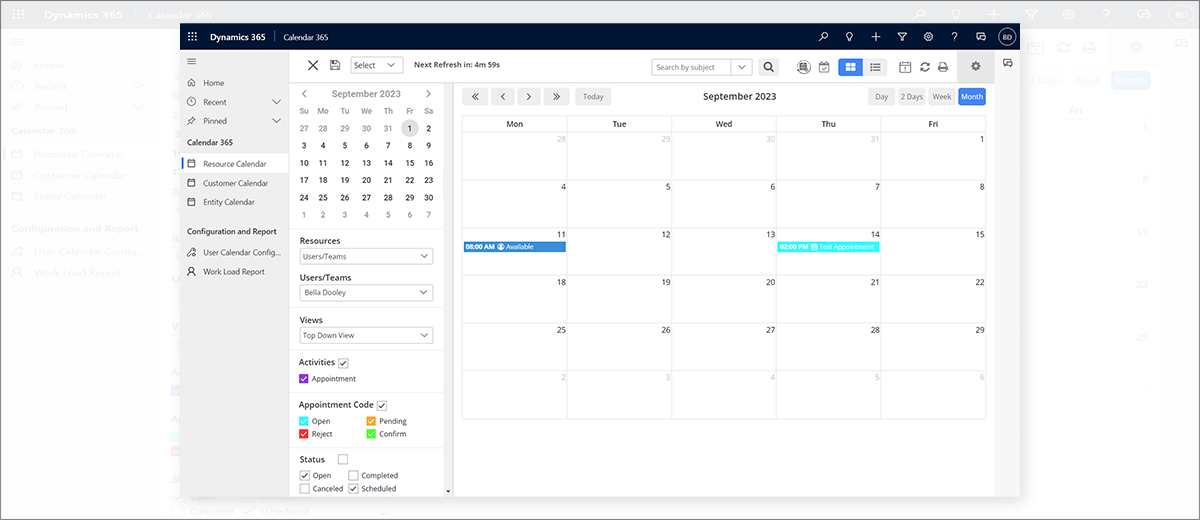Open the chat icon in the top navy bar
Screen dimensions: 1200x520
[x=981, y=37]
